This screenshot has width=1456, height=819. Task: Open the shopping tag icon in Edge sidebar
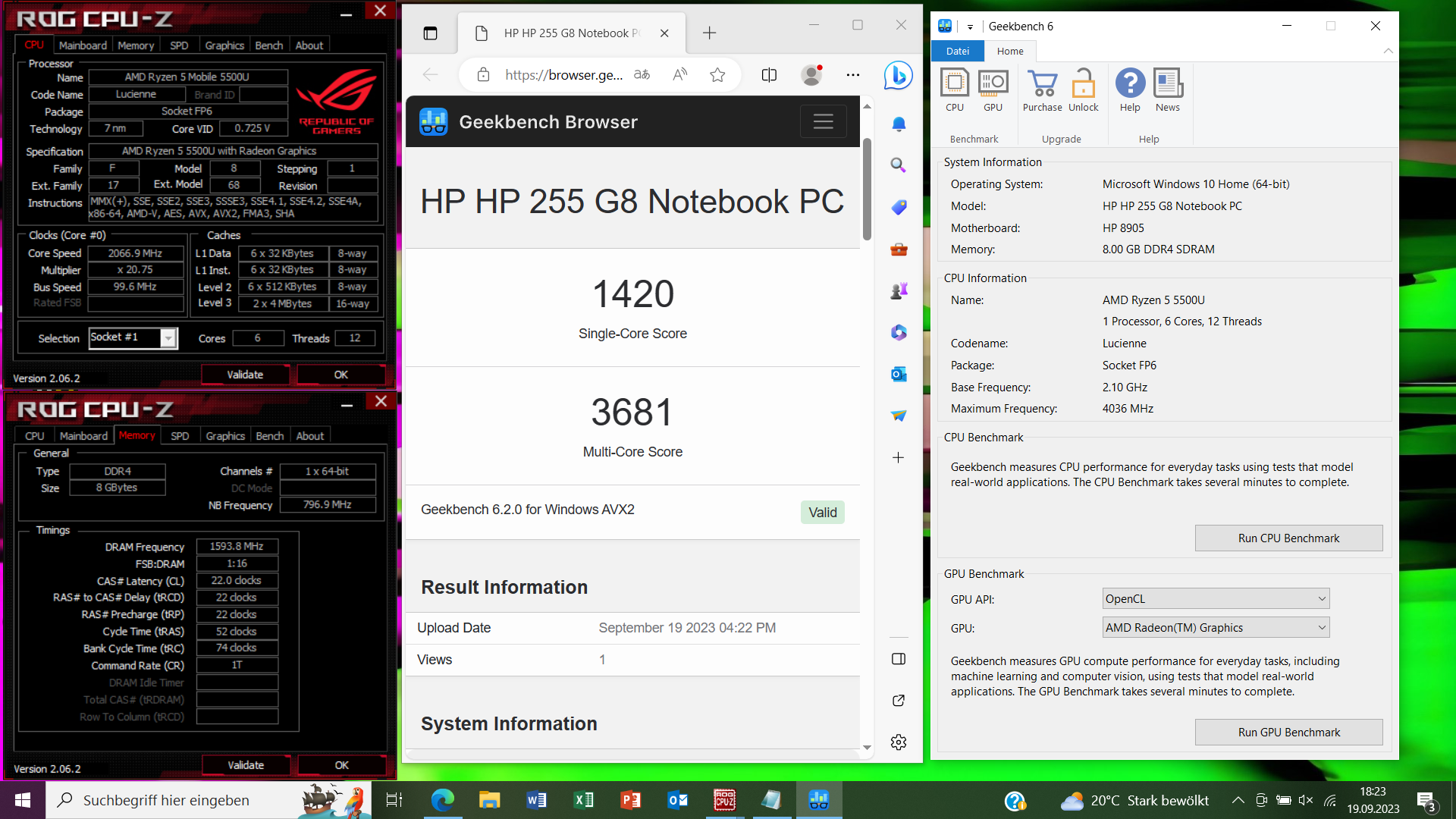[899, 207]
